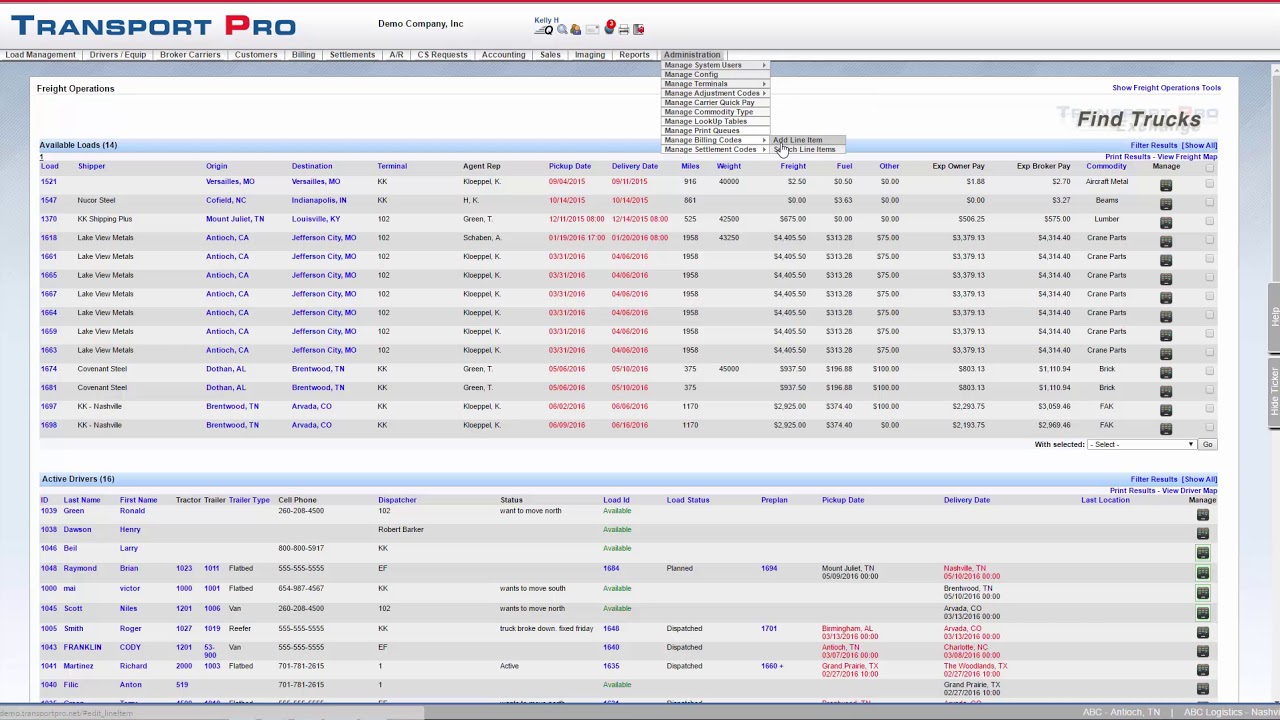Sort loads by Pickup Date column header
This screenshot has width=1280, height=720.
569,166
